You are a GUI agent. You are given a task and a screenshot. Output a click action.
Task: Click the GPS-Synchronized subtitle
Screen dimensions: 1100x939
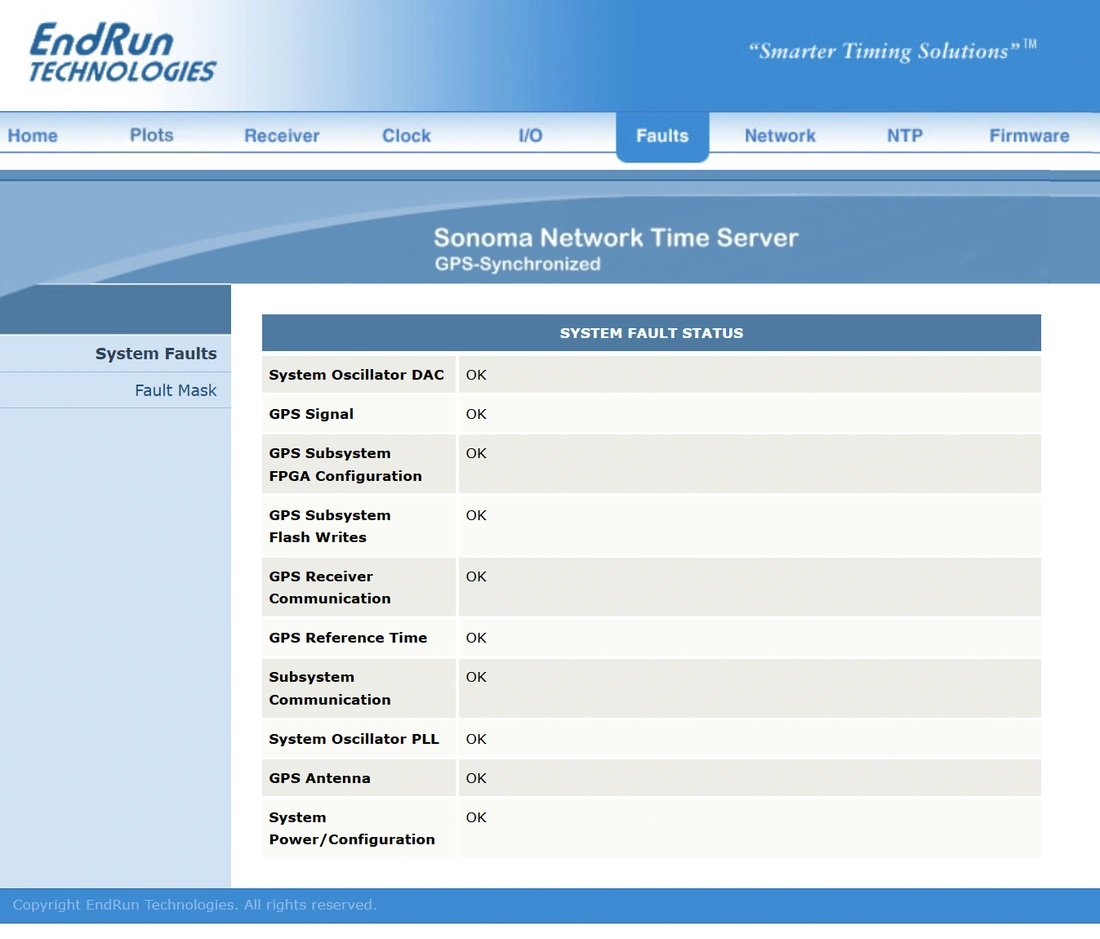[518, 264]
